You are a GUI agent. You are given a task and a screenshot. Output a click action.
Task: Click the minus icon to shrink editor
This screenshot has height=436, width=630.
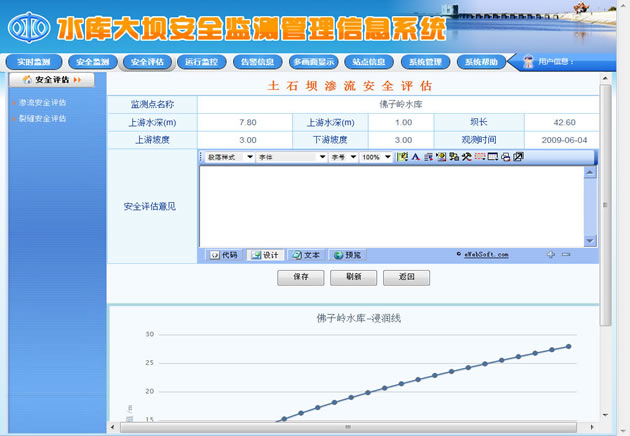(566, 254)
